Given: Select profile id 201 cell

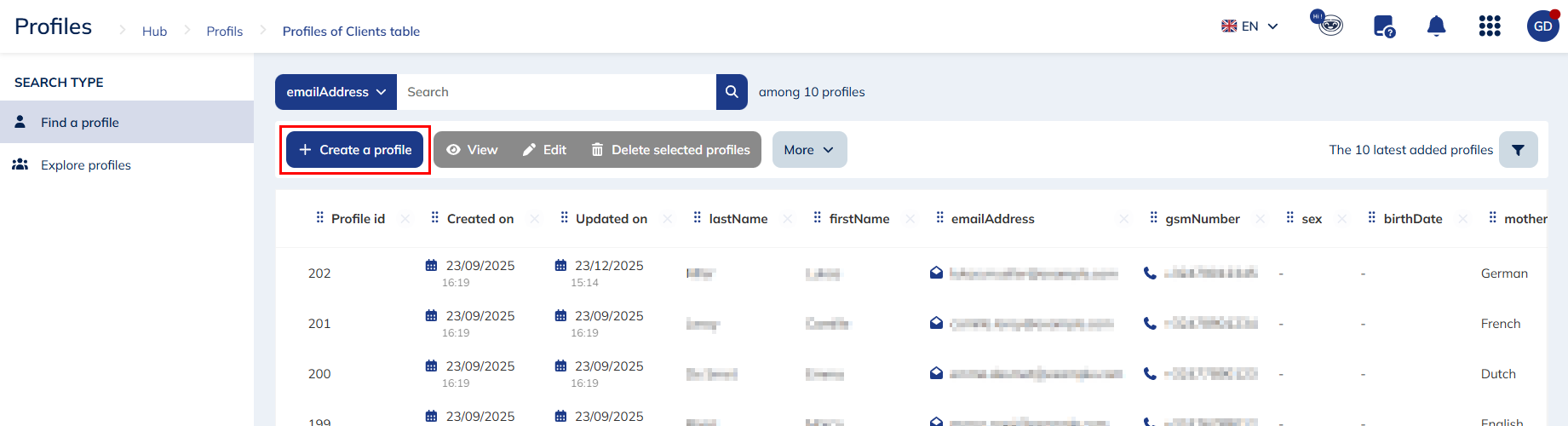Looking at the screenshot, I should pos(319,324).
